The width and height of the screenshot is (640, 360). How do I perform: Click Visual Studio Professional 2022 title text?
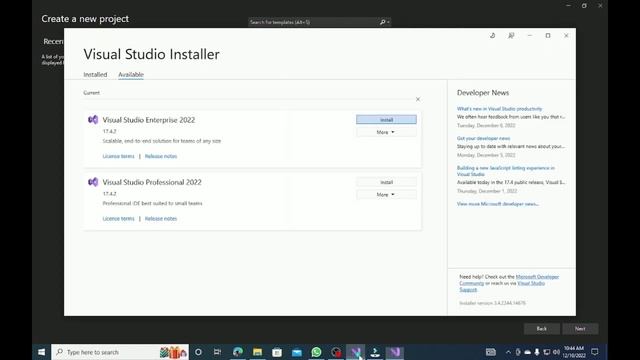152,182
